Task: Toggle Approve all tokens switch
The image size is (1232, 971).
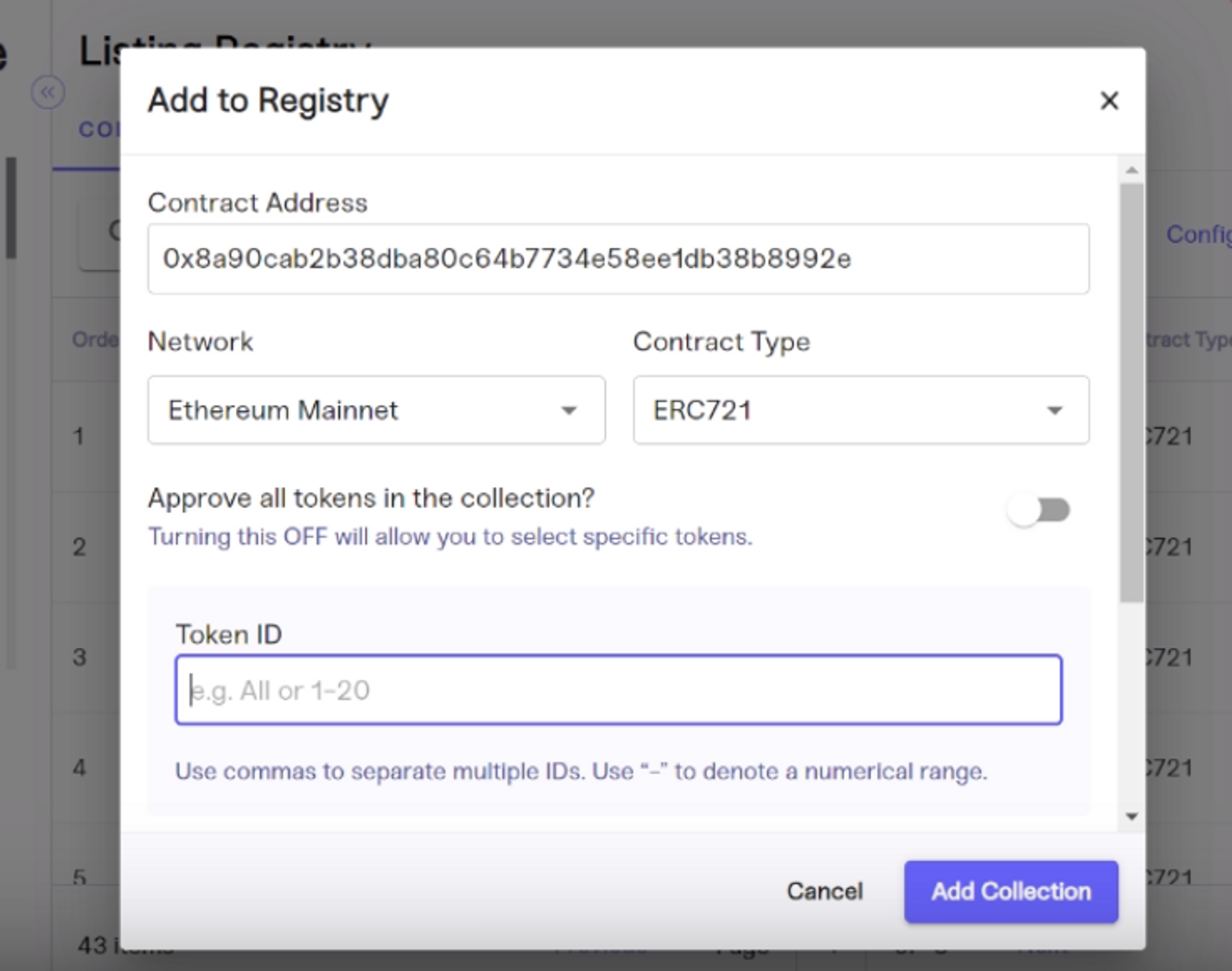Action: click(x=1039, y=510)
